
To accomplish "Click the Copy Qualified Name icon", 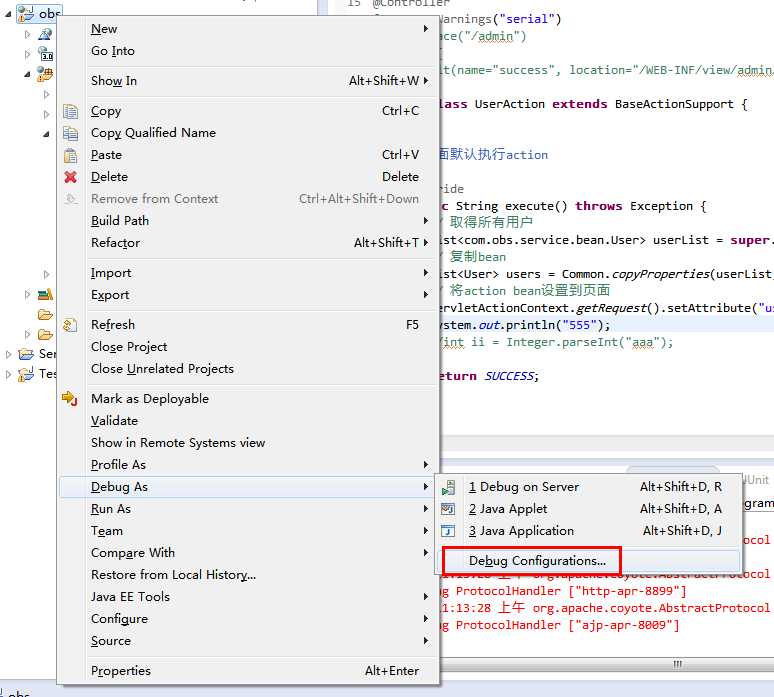I will (71, 133).
